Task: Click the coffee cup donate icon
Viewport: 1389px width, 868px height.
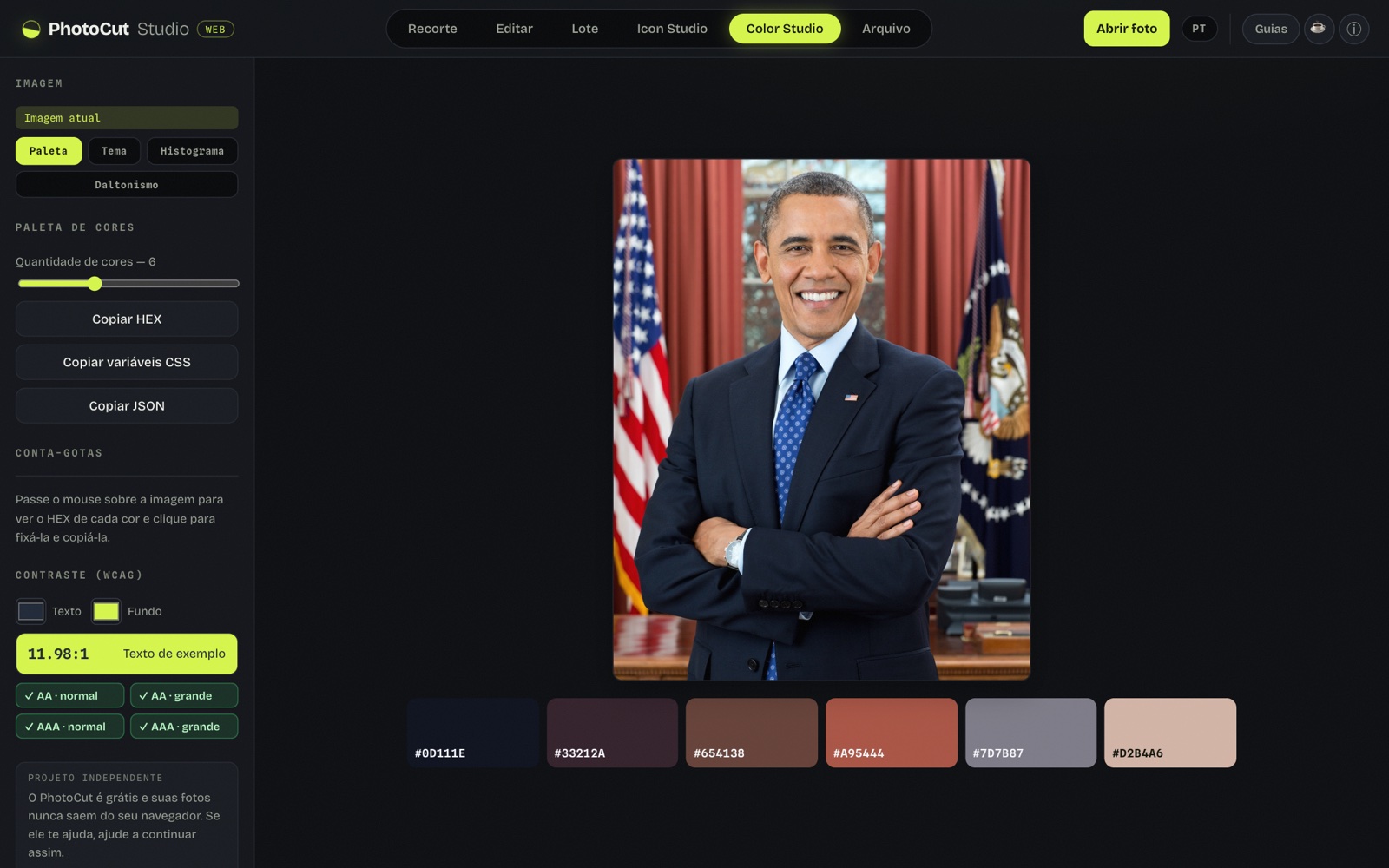Action: coord(1318,29)
